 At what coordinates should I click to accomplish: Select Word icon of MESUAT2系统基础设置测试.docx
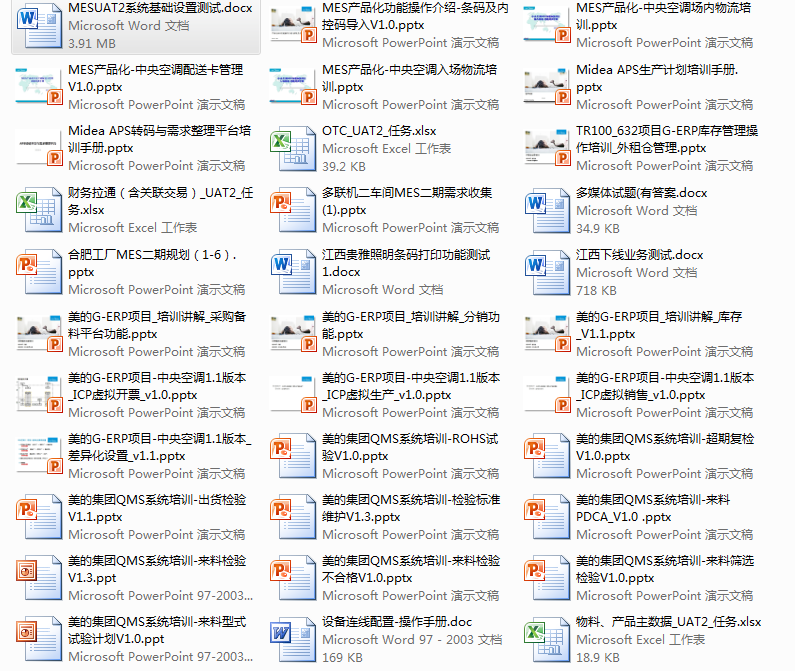(39, 25)
